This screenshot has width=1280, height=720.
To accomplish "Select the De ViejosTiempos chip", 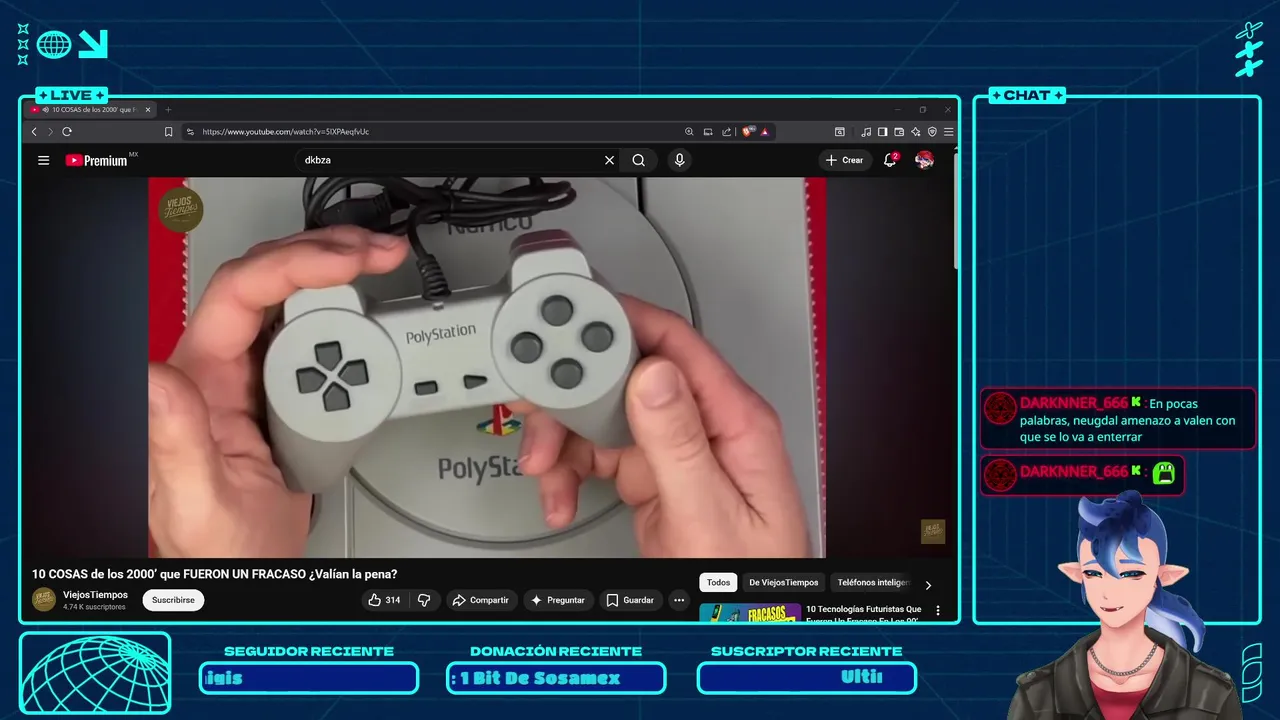I will (x=784, y=582).
